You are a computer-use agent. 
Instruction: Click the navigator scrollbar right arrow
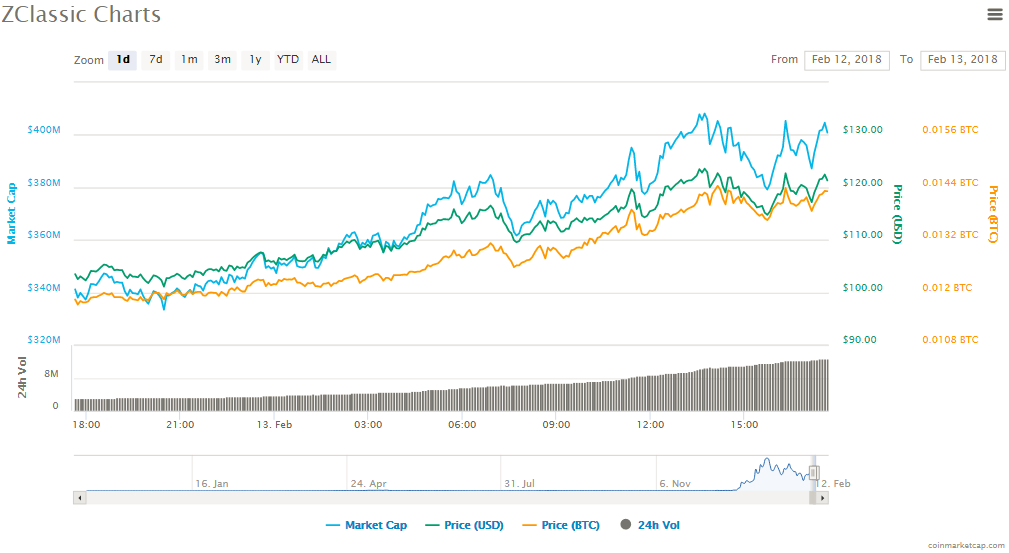pos(822,498)
